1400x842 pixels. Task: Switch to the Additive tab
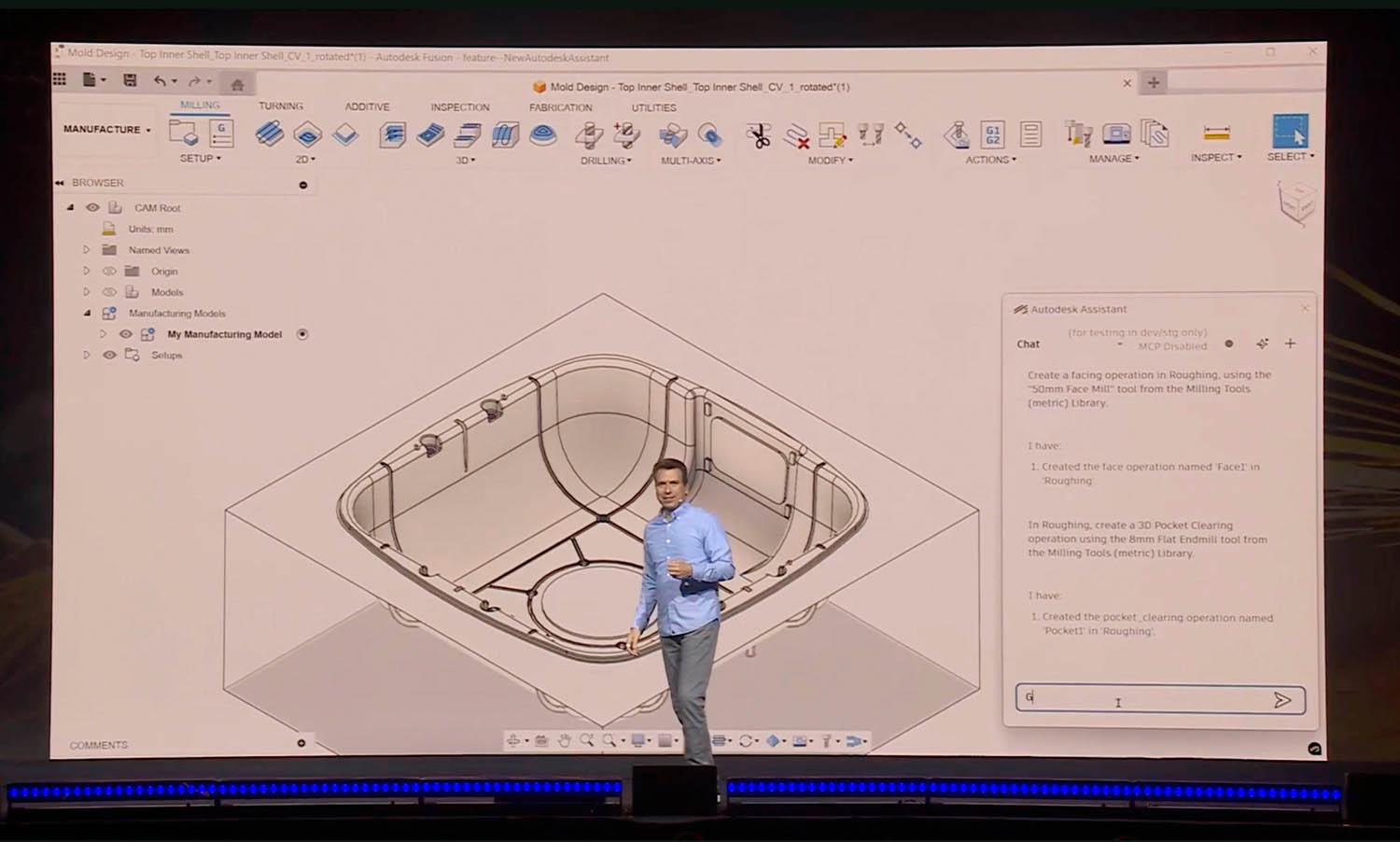click(x=366, y=106)
